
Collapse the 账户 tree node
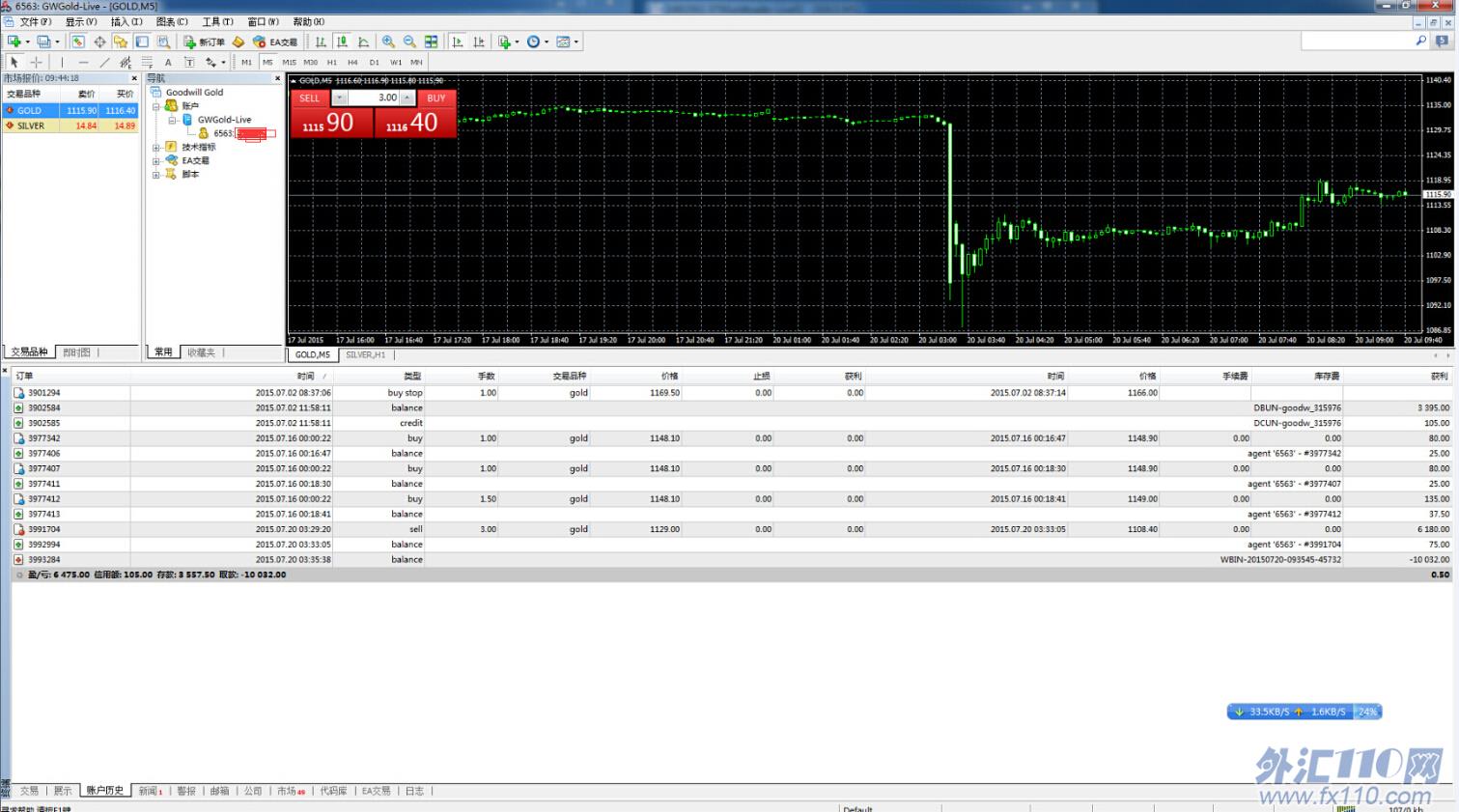point(156,106)
